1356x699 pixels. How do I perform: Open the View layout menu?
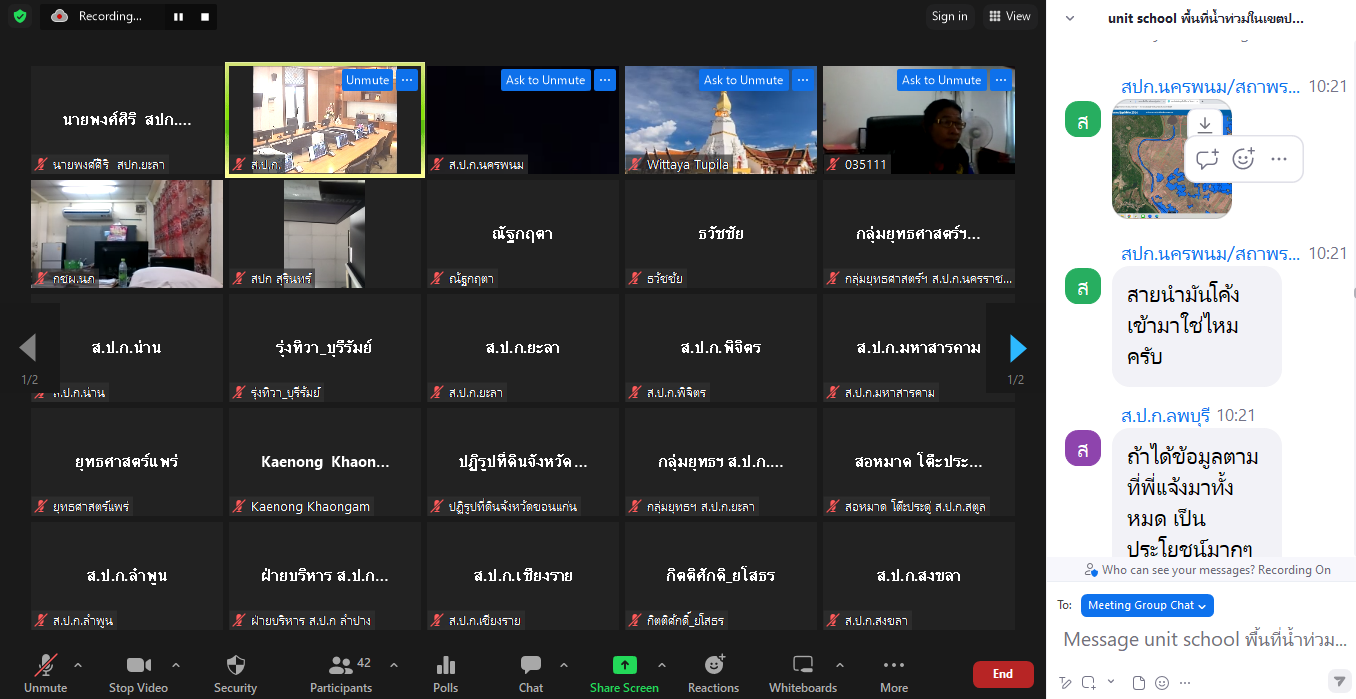[1008, 16]
